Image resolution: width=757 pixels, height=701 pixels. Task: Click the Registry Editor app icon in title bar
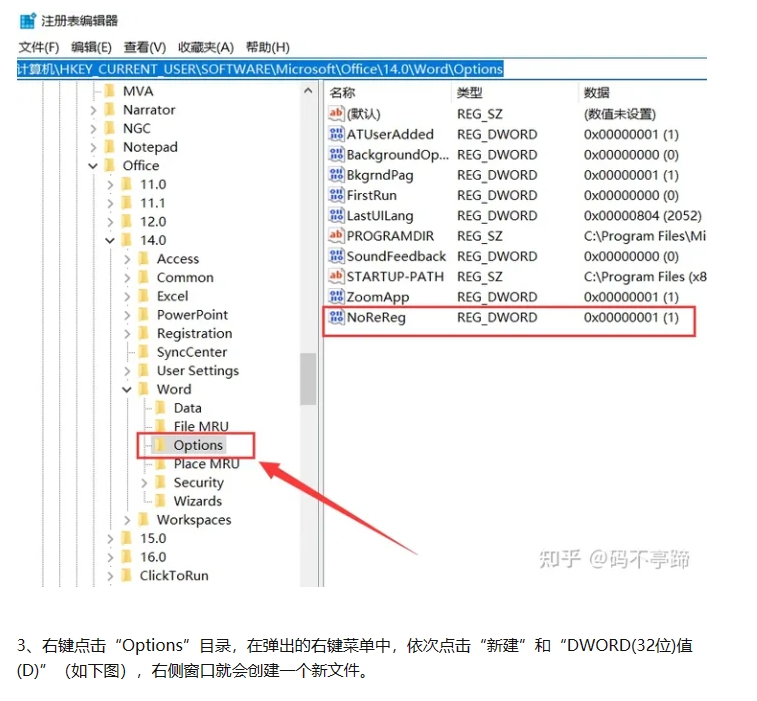click(x=28, y=20)
